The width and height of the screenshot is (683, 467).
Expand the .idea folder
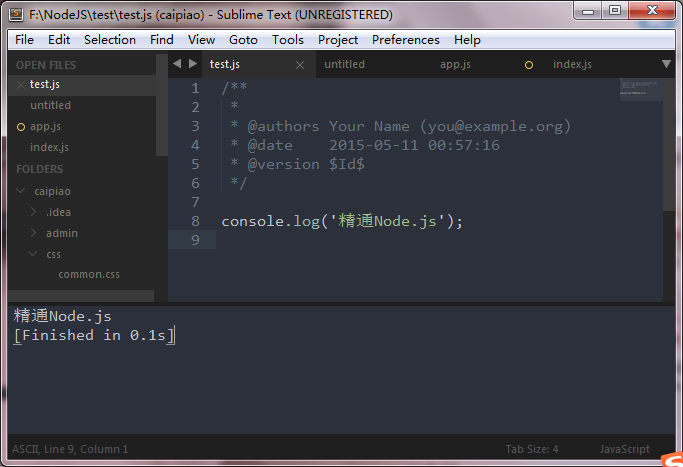(x=33, y=212)
